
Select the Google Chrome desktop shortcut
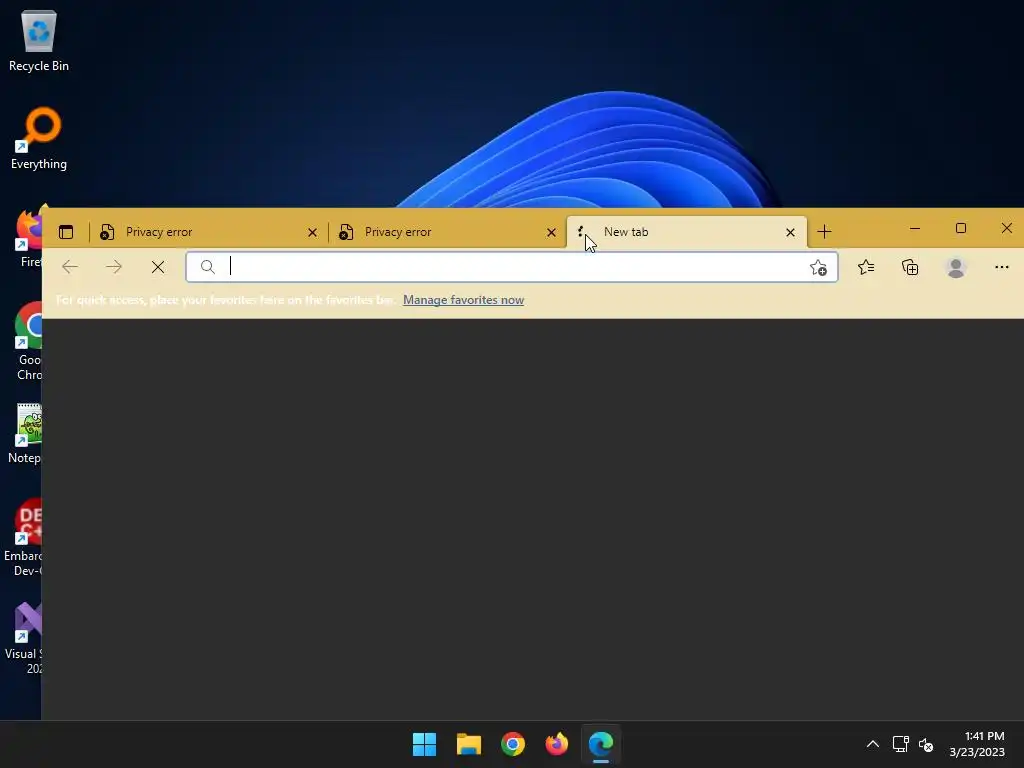28,341
